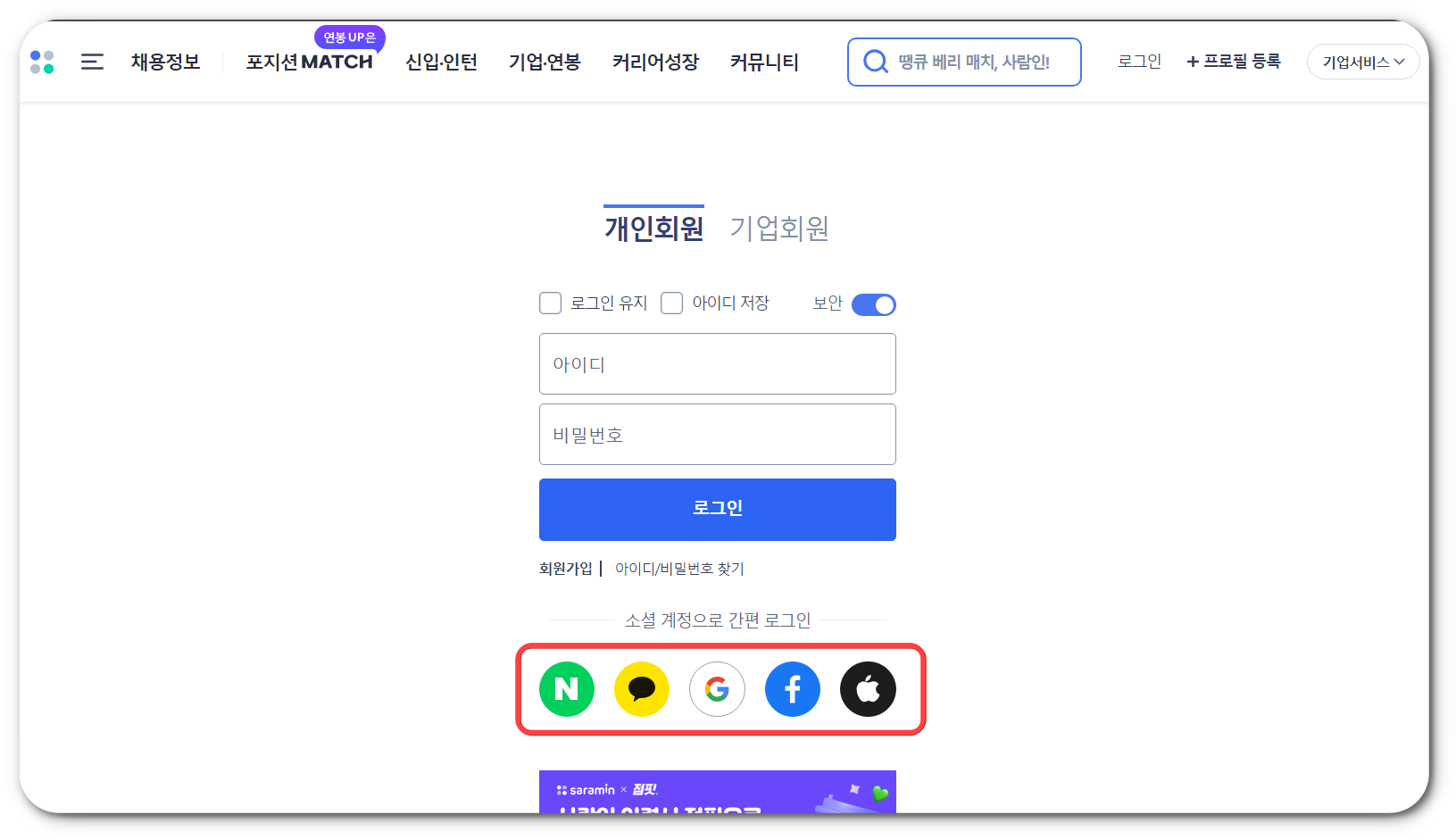Disable the 보안 security toggle

[x=873, y=304]
